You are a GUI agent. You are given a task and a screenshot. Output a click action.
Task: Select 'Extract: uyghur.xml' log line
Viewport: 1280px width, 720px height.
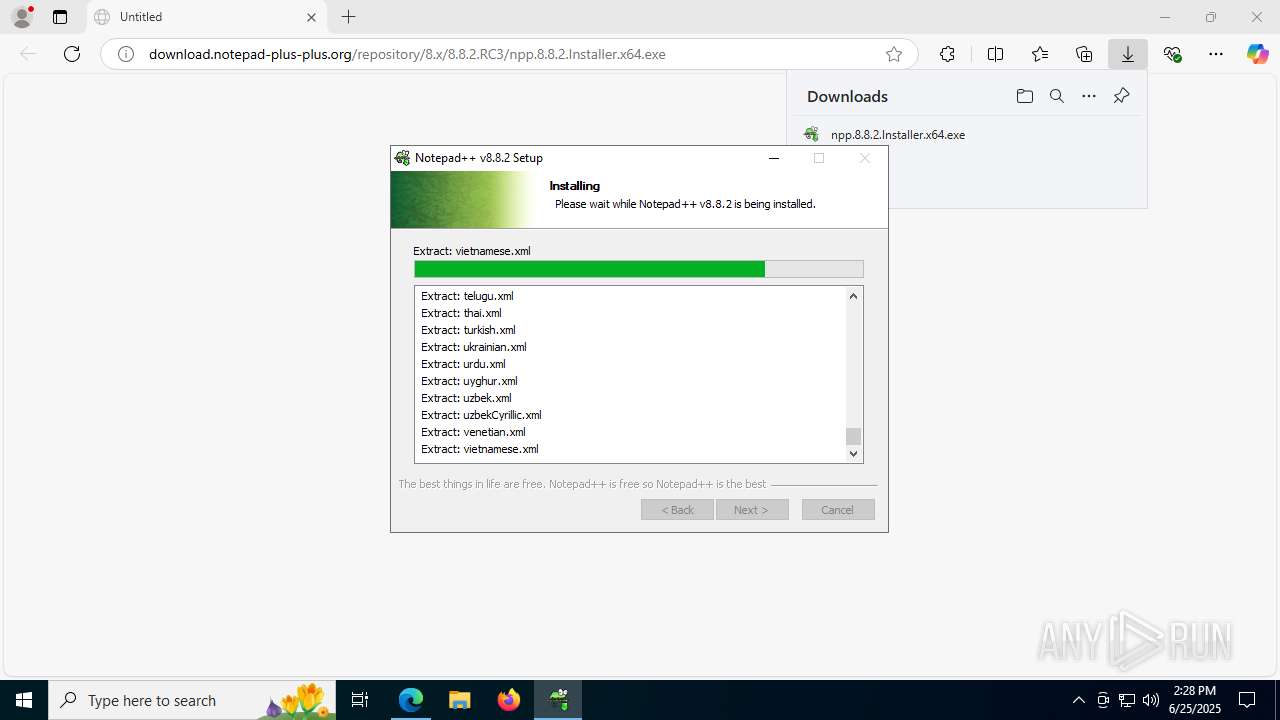469,381
